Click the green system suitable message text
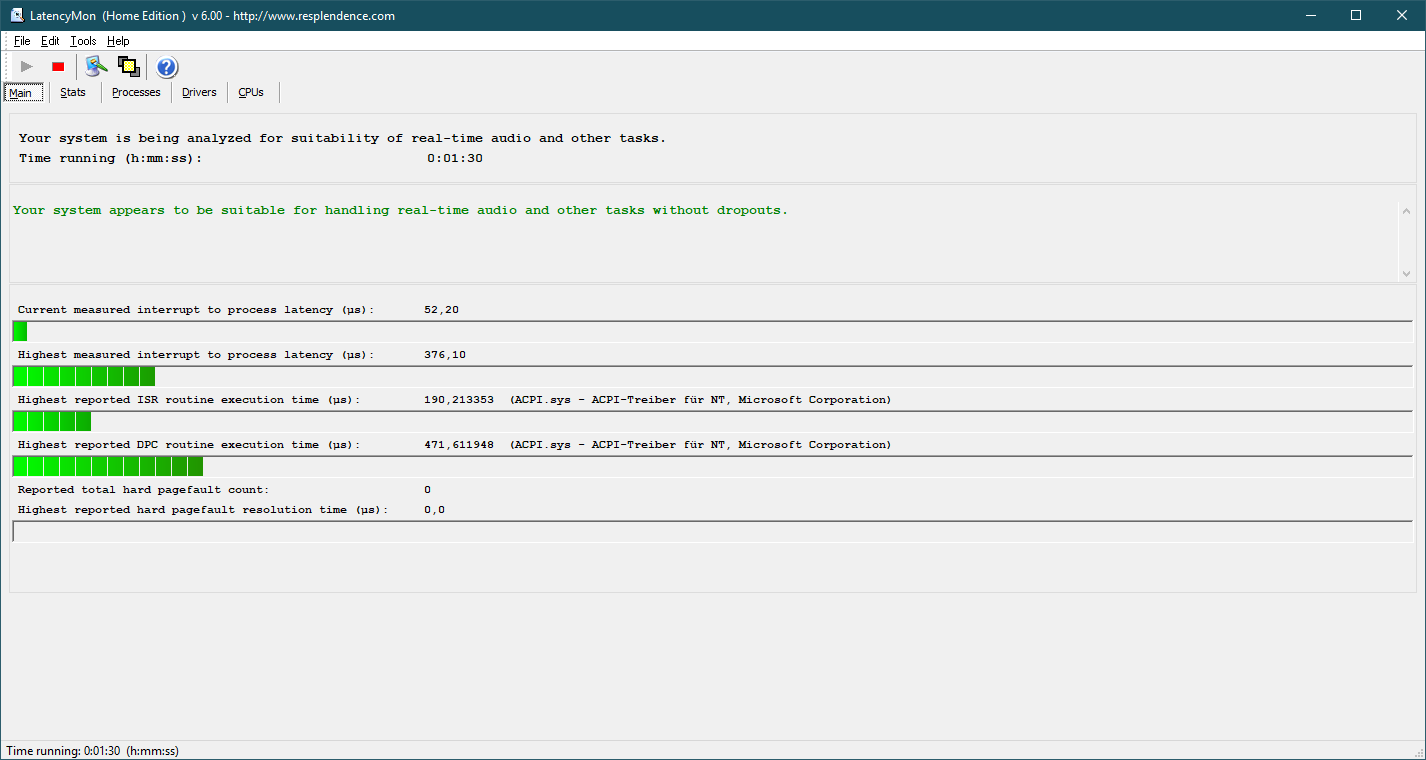Viewport: 1426px width, 760px height. 400,211
